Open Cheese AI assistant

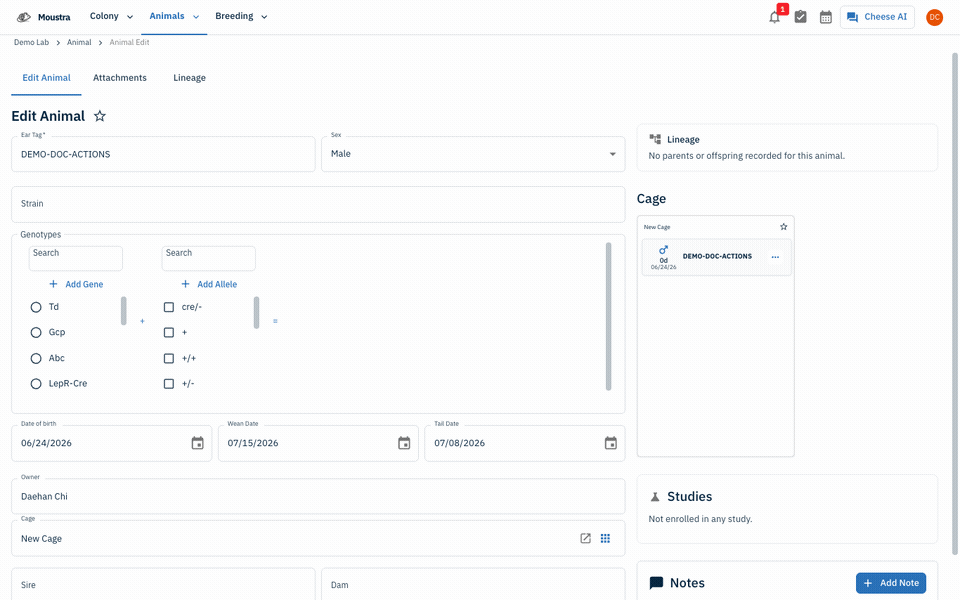coord(877,17)
